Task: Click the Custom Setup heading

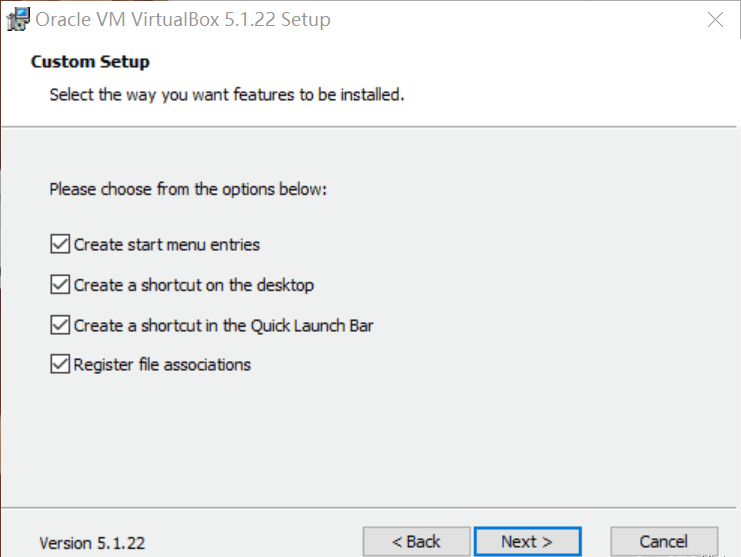Action: (x=90, y=62)
